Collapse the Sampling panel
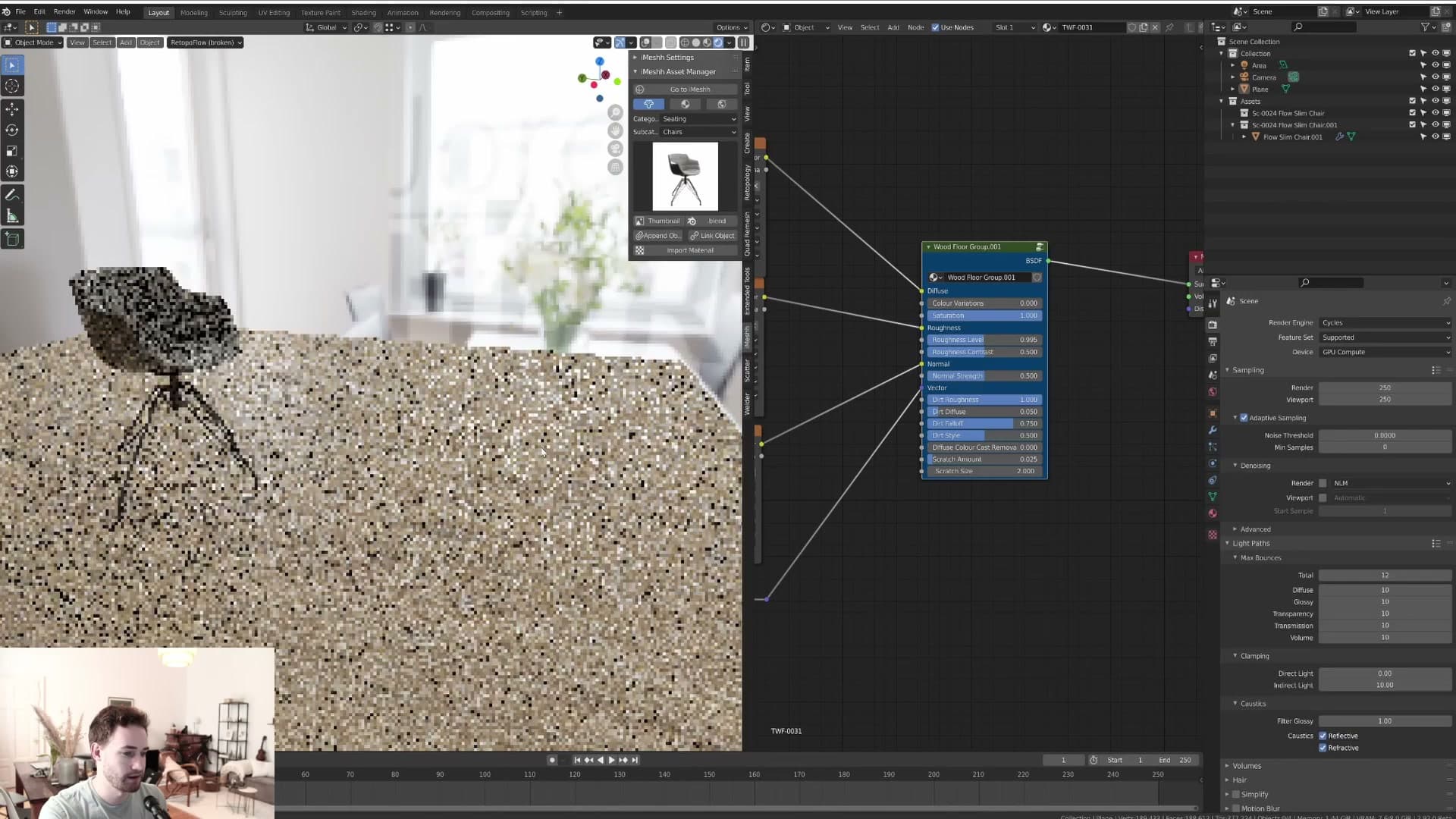The image size is (1456, 819). 1247,370
